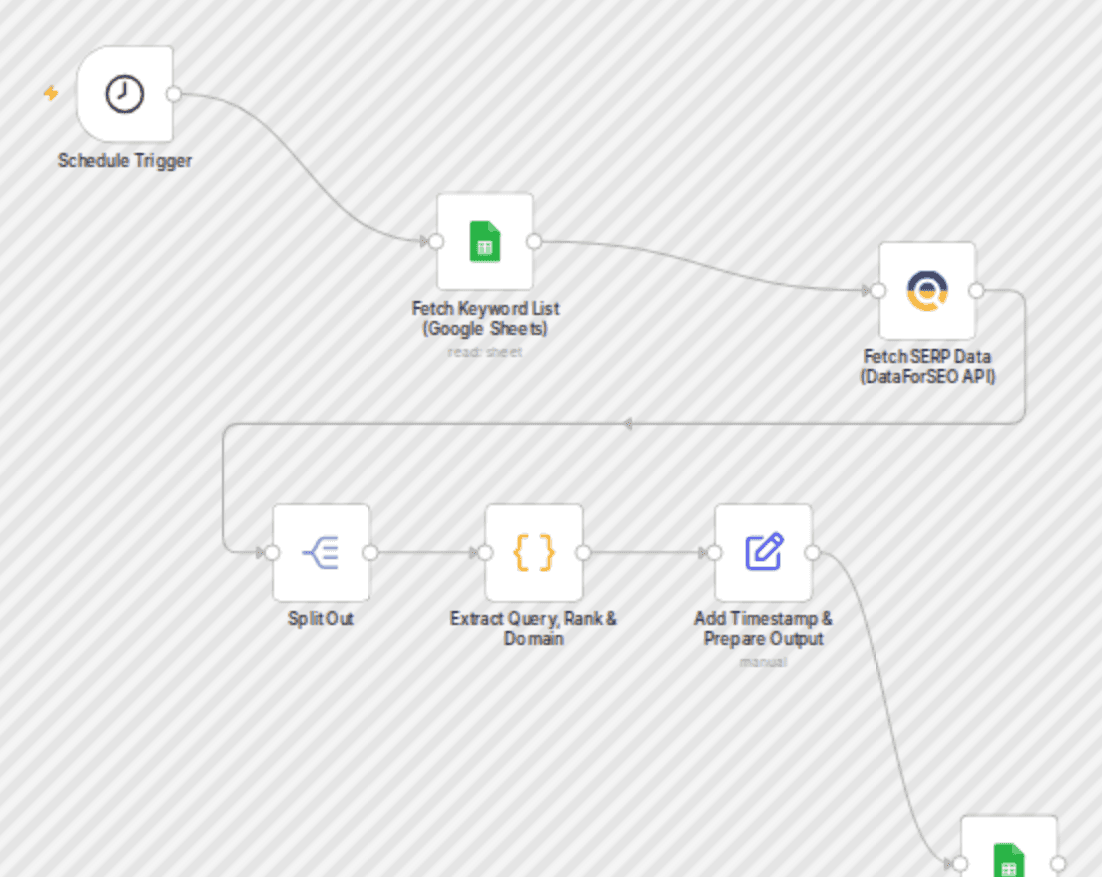
Task: Click the Schedule Trigger output connector
Action: [x=174, y=94]
